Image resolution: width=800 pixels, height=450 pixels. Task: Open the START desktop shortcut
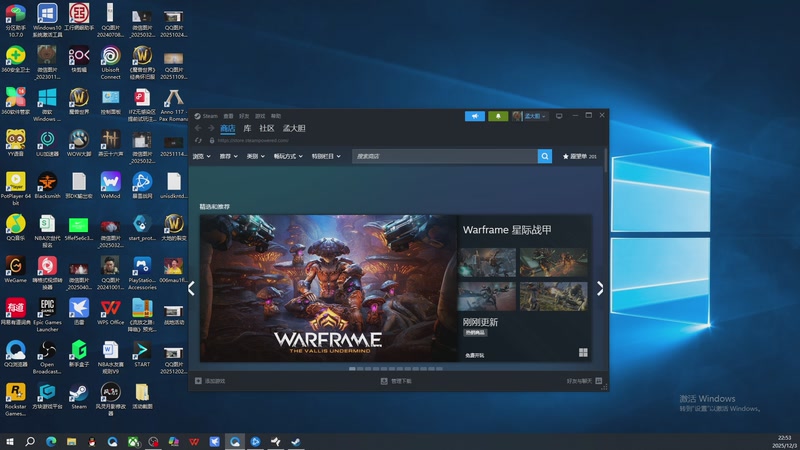tap(142, 354)
